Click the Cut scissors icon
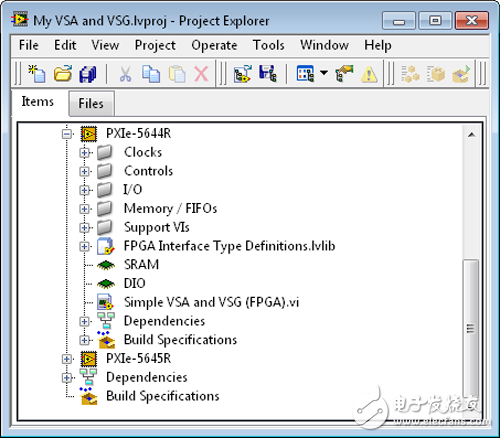Image resolution: width=500 pixels, height=438 pixels. 125,74
